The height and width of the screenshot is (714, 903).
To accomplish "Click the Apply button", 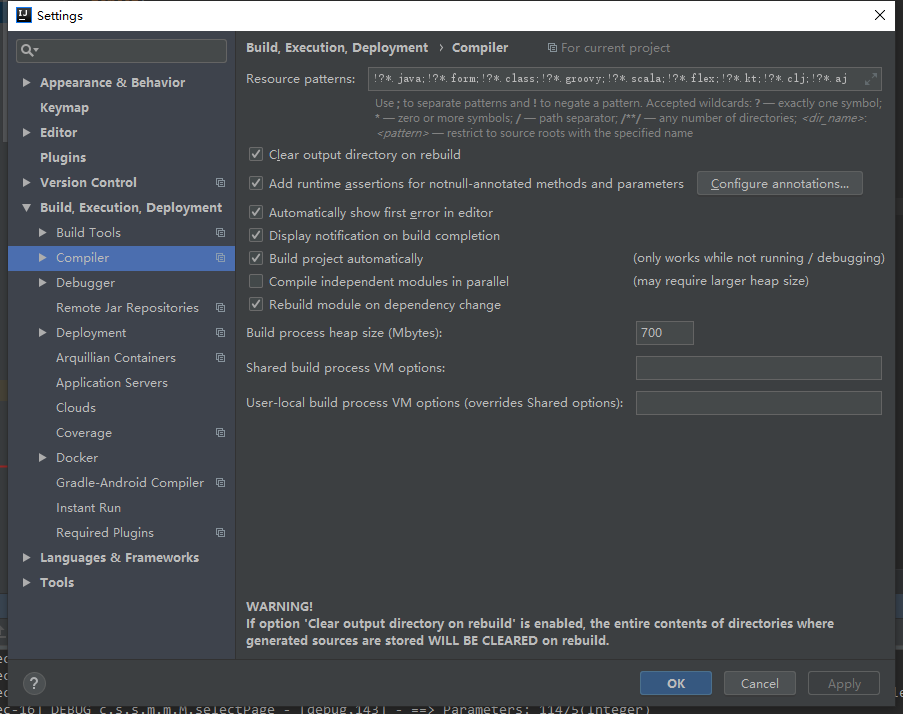I will (x=844, y=683).
